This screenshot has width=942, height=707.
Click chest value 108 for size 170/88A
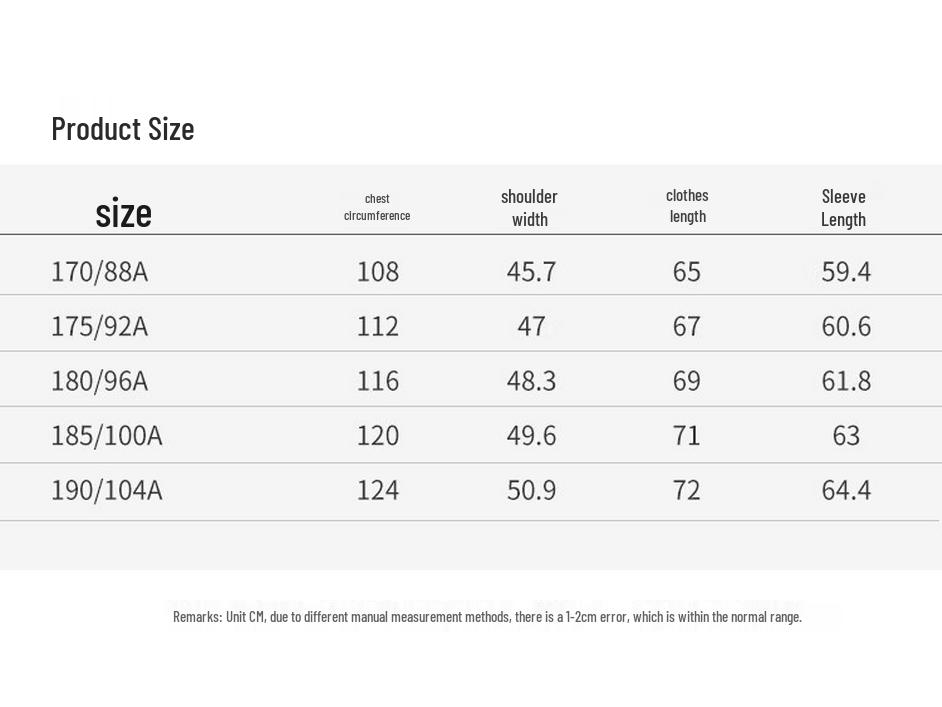378,271
